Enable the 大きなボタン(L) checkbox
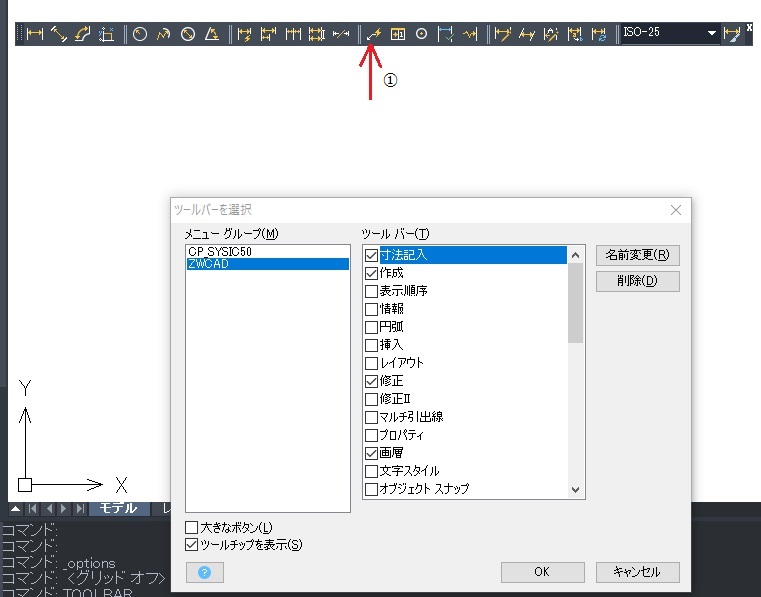 (x=192, y=527)
